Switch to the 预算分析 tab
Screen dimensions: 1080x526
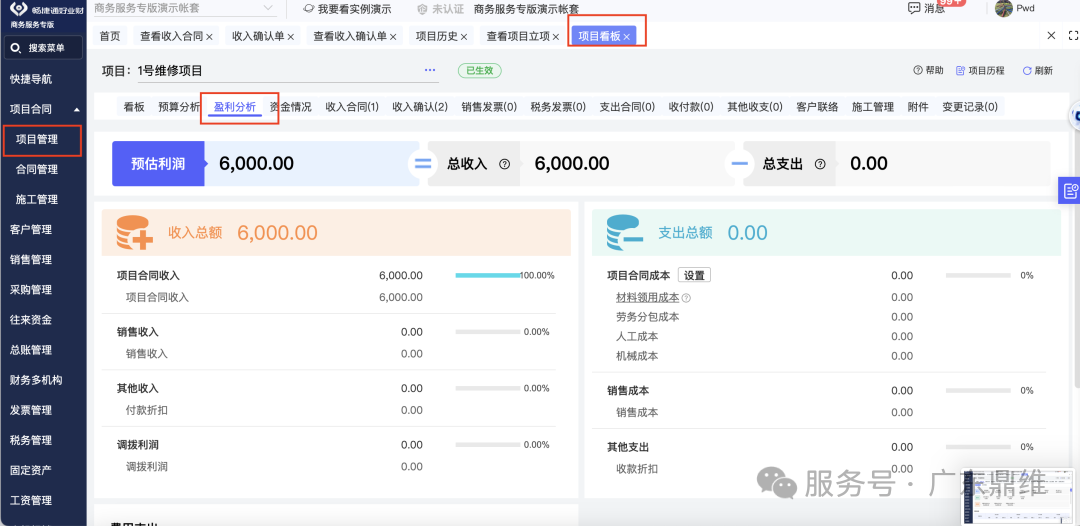pyautogui.click(x=179, y=107)
